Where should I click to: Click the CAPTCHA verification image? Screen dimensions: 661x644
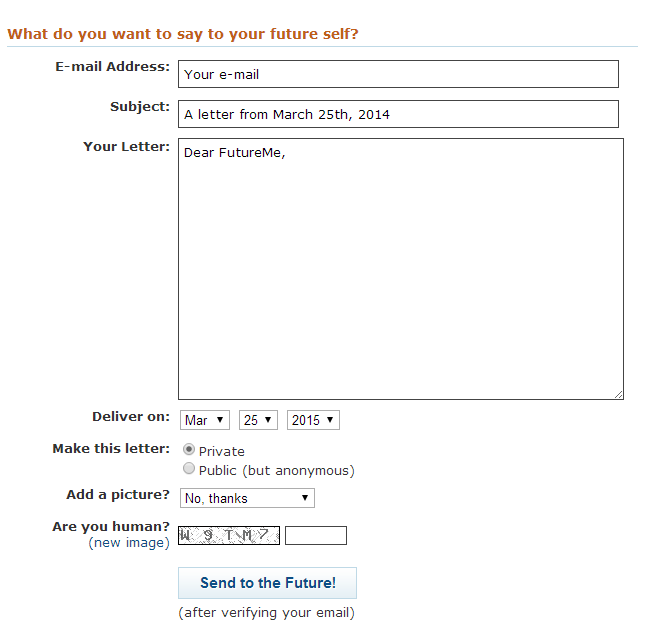click(x=229, y=535)
